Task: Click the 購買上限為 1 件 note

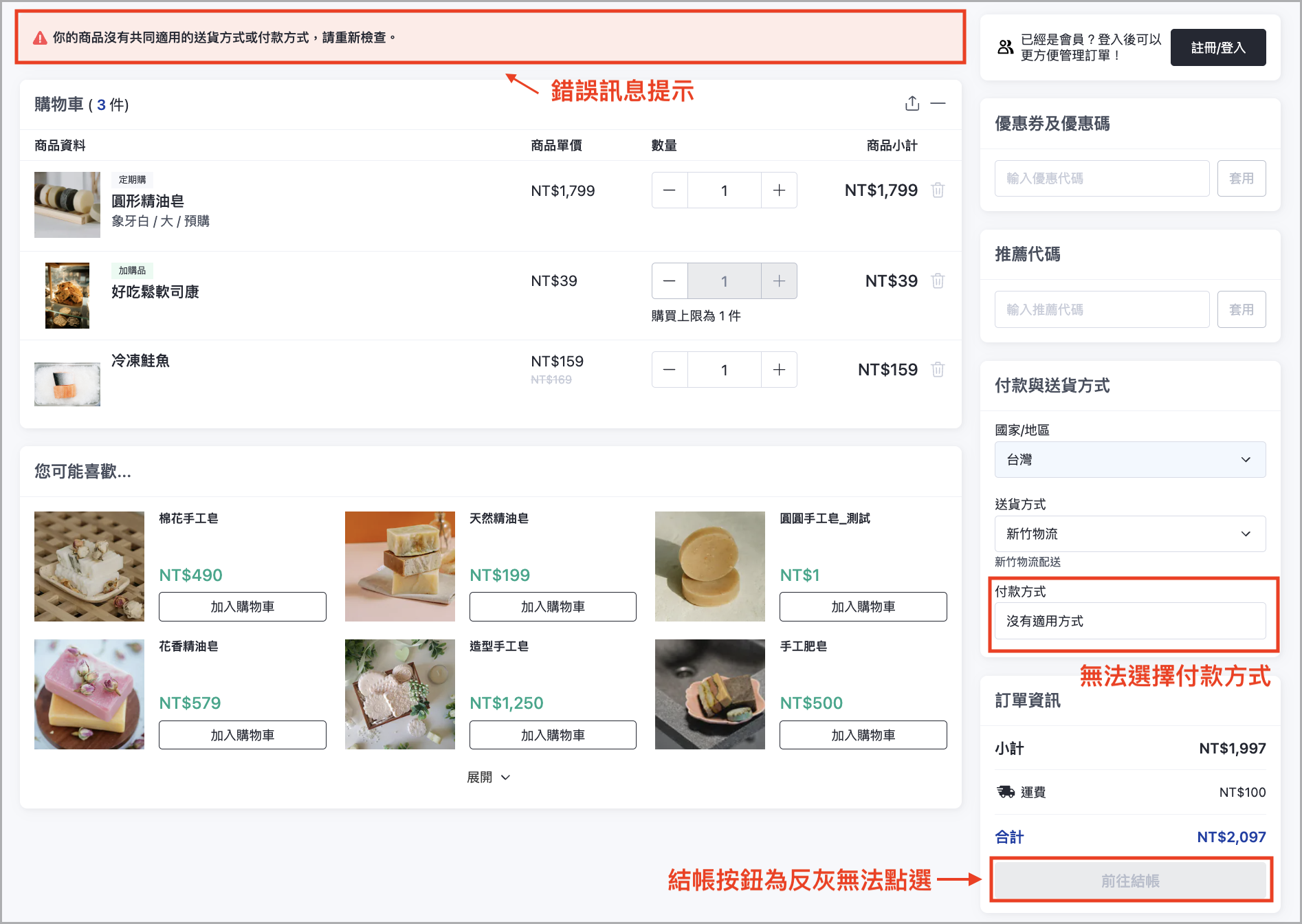Action: 696,316
